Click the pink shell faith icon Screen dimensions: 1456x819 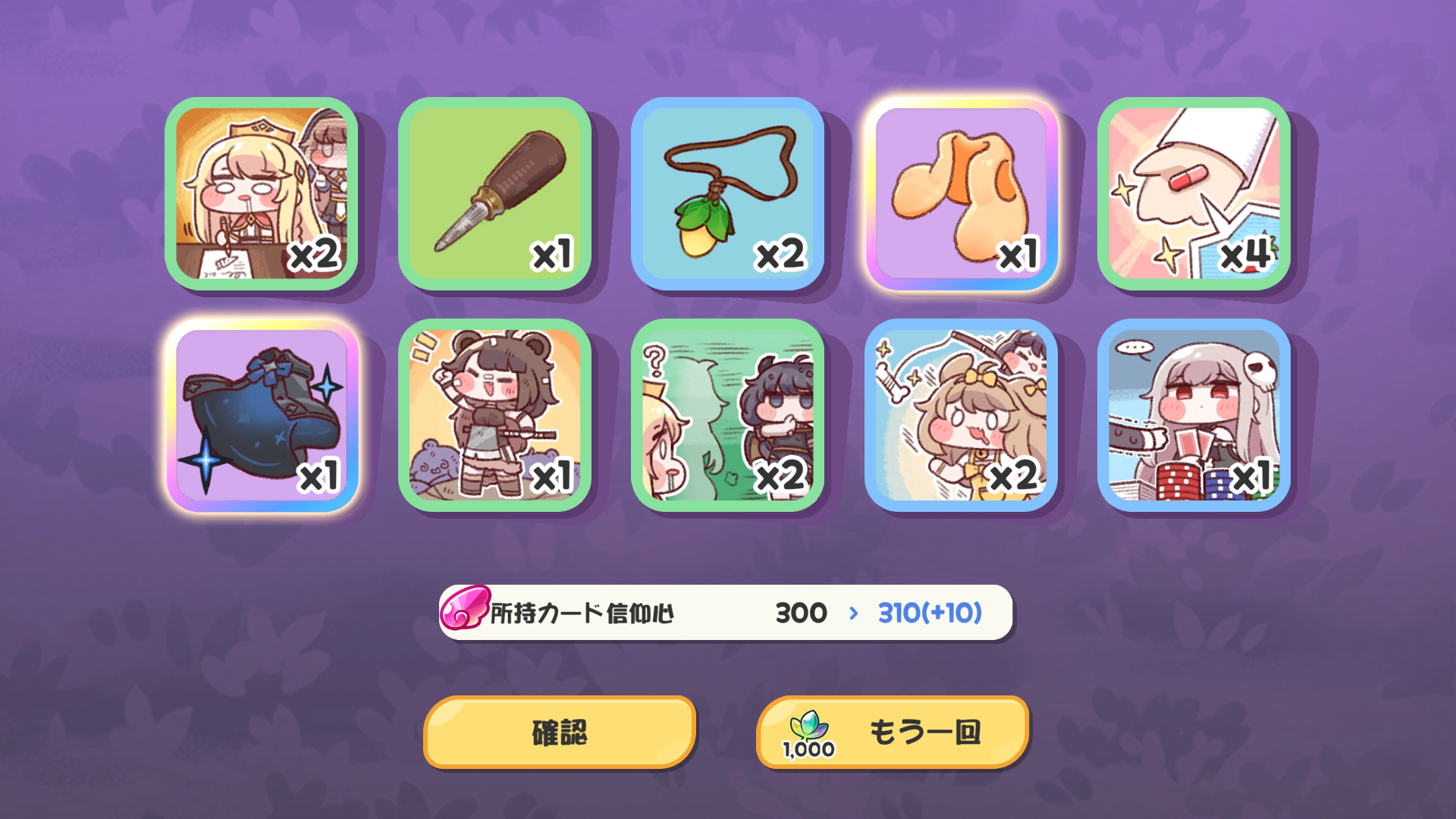click(x=464, y=607)
